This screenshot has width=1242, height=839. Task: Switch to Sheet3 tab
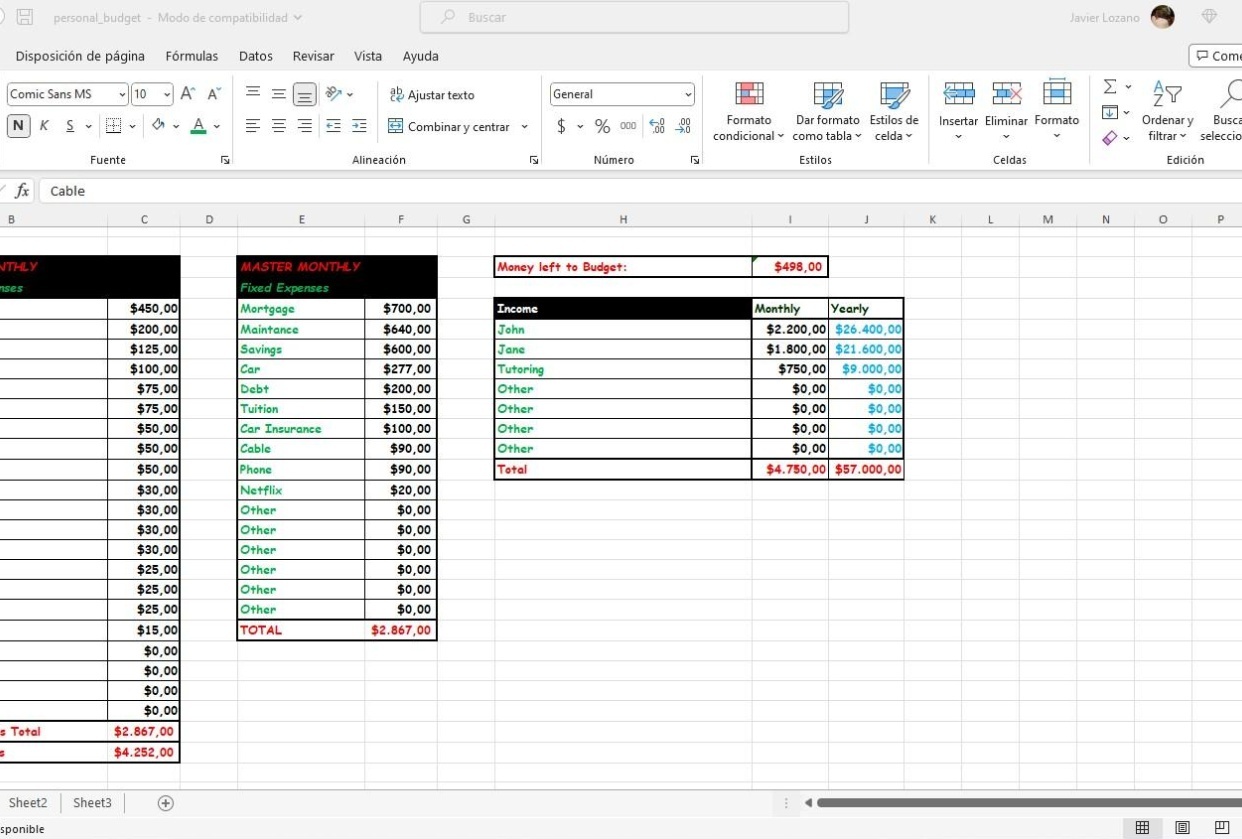click(x=93, y=803)
